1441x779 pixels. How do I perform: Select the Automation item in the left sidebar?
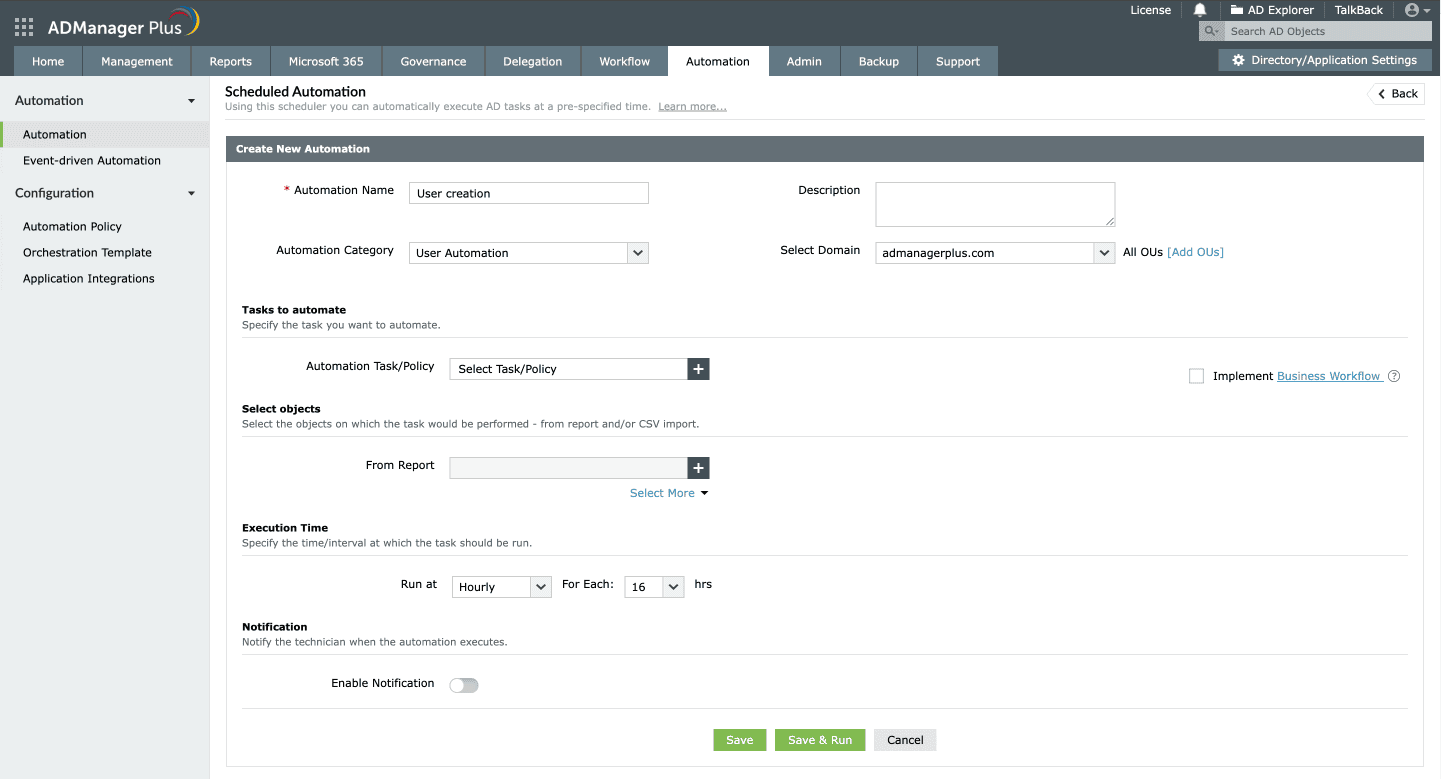click(x=55, y=134)
